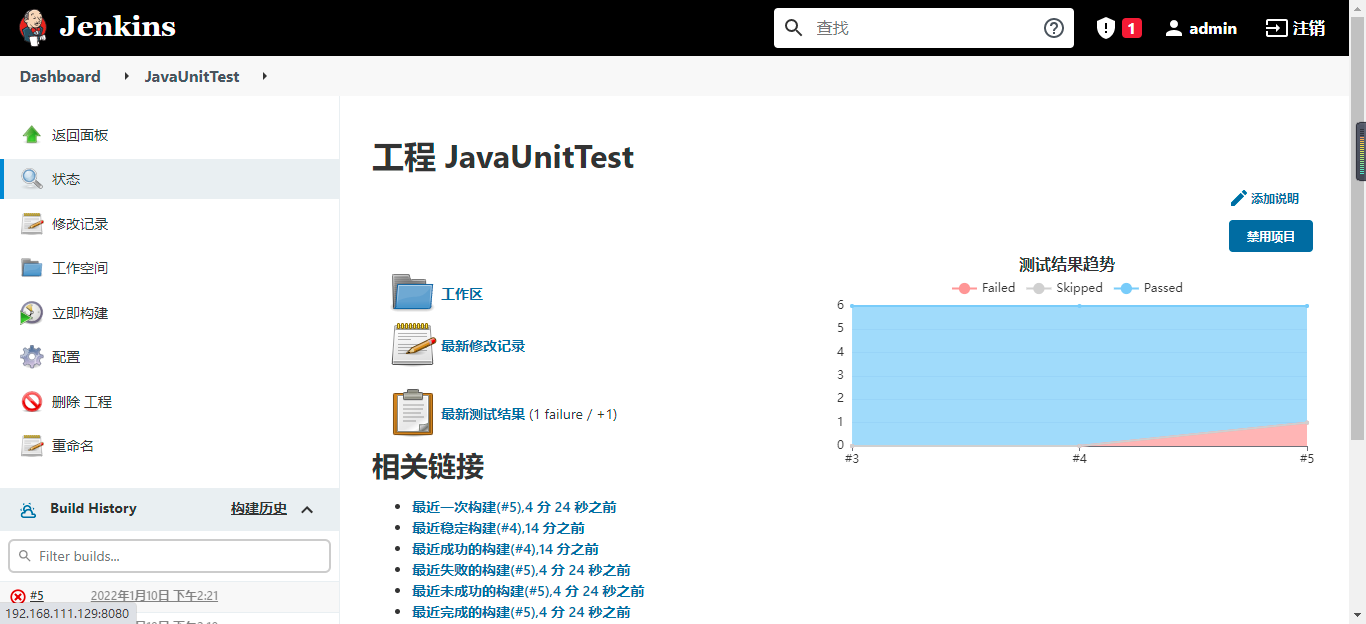Click the magnifier 状态 icon in sidebar

32,179
